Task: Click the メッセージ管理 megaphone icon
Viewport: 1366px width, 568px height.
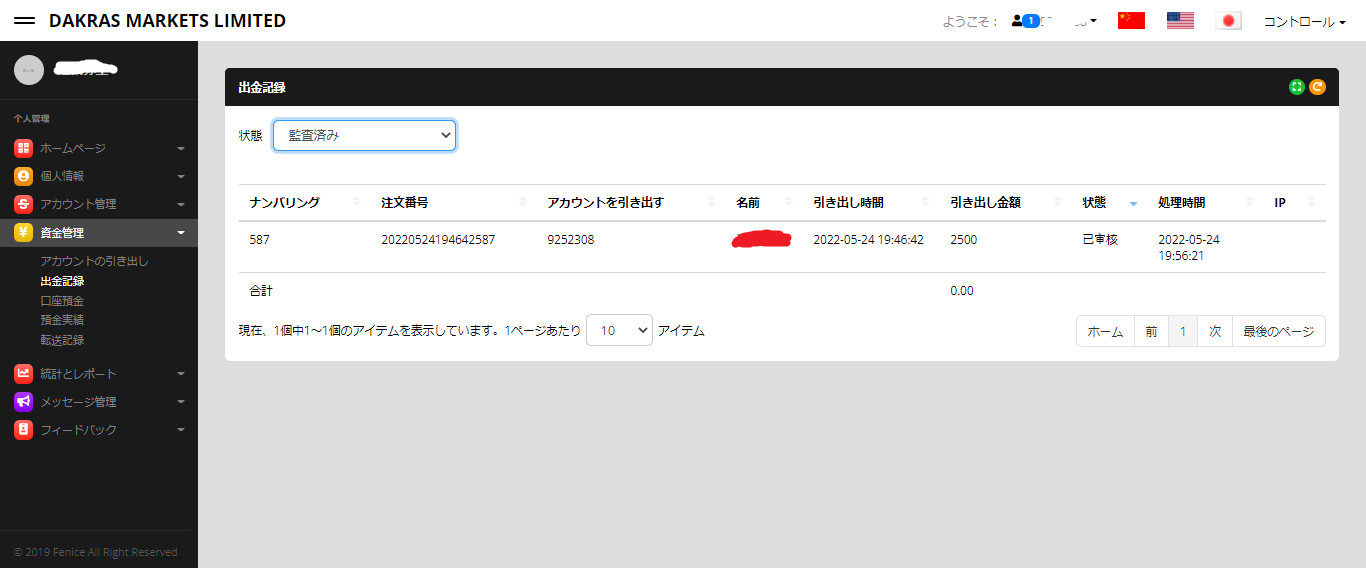Action: (x=23, y=402)
